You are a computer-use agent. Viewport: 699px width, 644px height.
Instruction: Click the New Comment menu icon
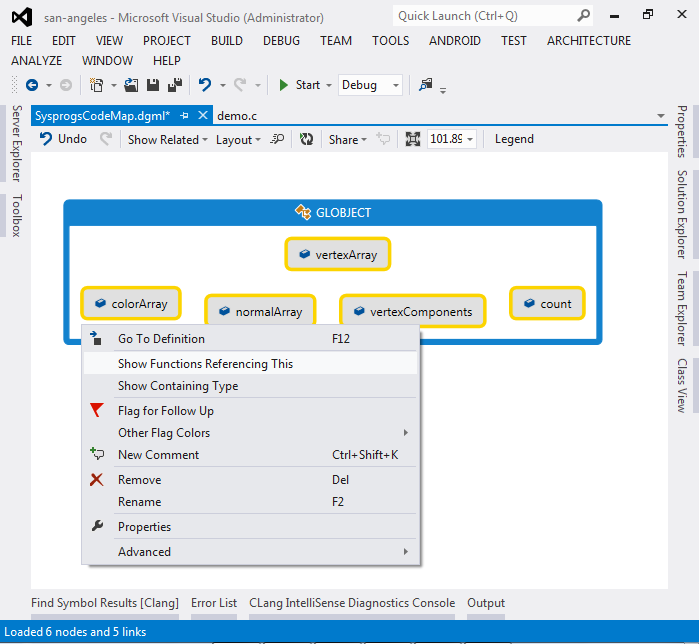tap(97, 454)
